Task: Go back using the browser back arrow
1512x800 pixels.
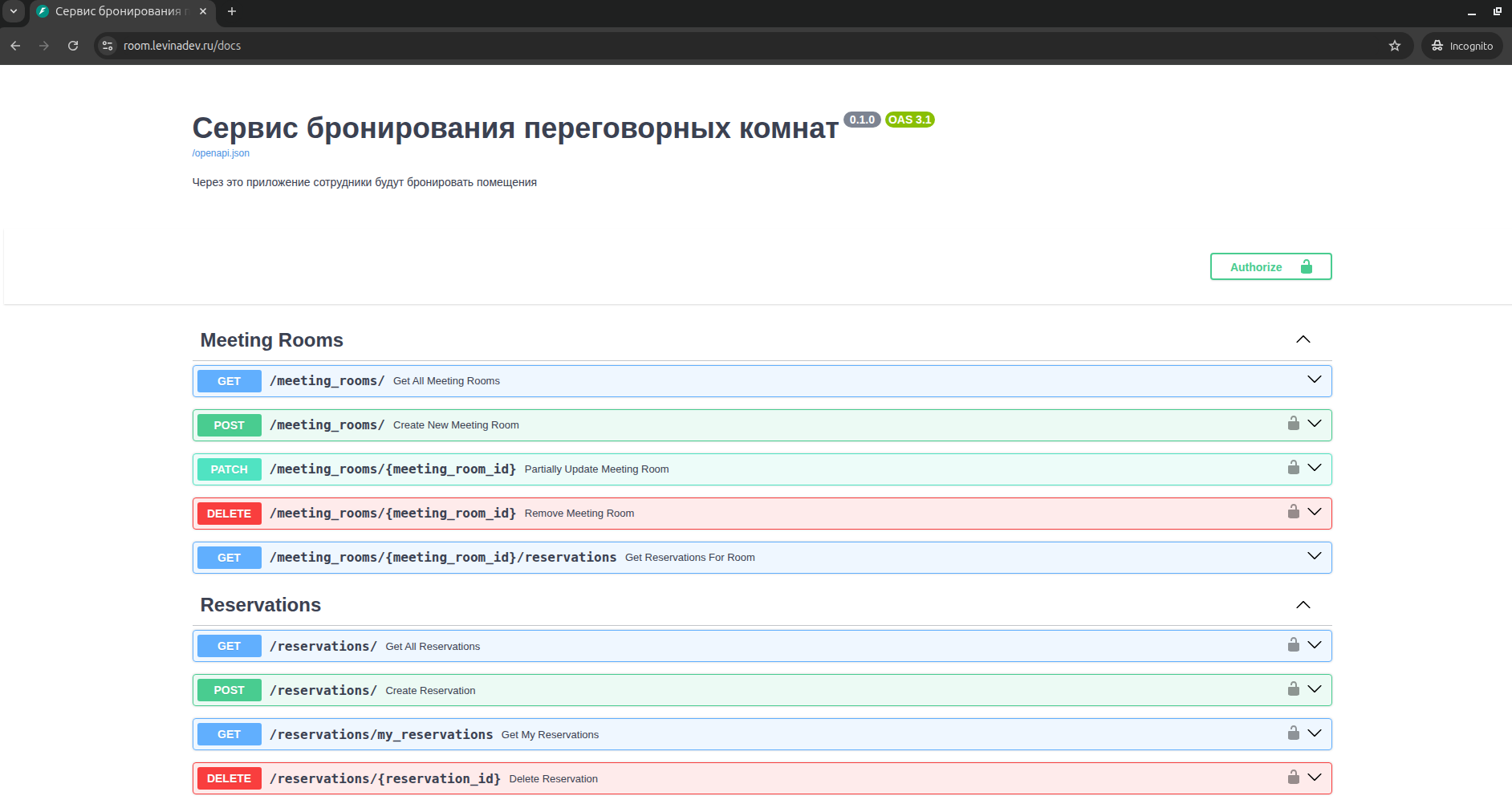Action: tap(15, 46)
